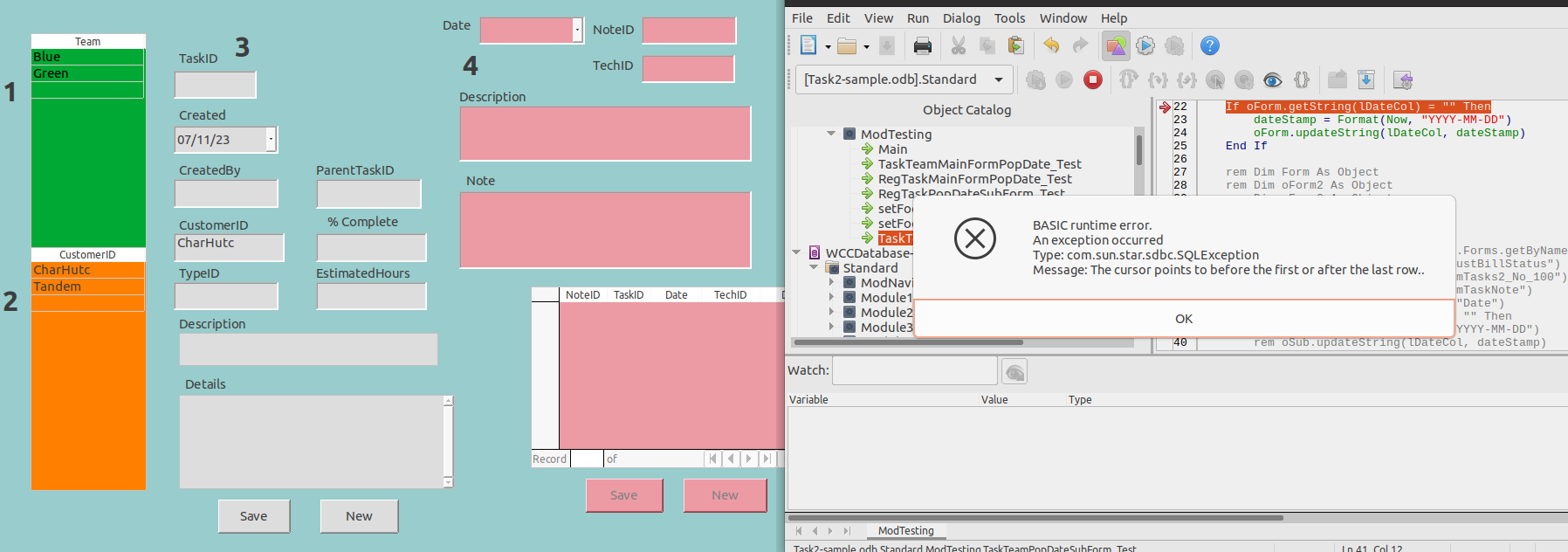Click the Step Over icon
The width and height of the screenshot is (1568, 552).
click(x=1128, y=79)
